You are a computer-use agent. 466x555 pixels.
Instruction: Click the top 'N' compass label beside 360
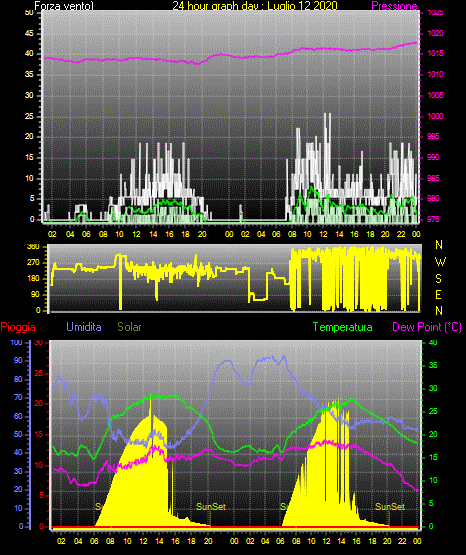click(x=439, y=245)
